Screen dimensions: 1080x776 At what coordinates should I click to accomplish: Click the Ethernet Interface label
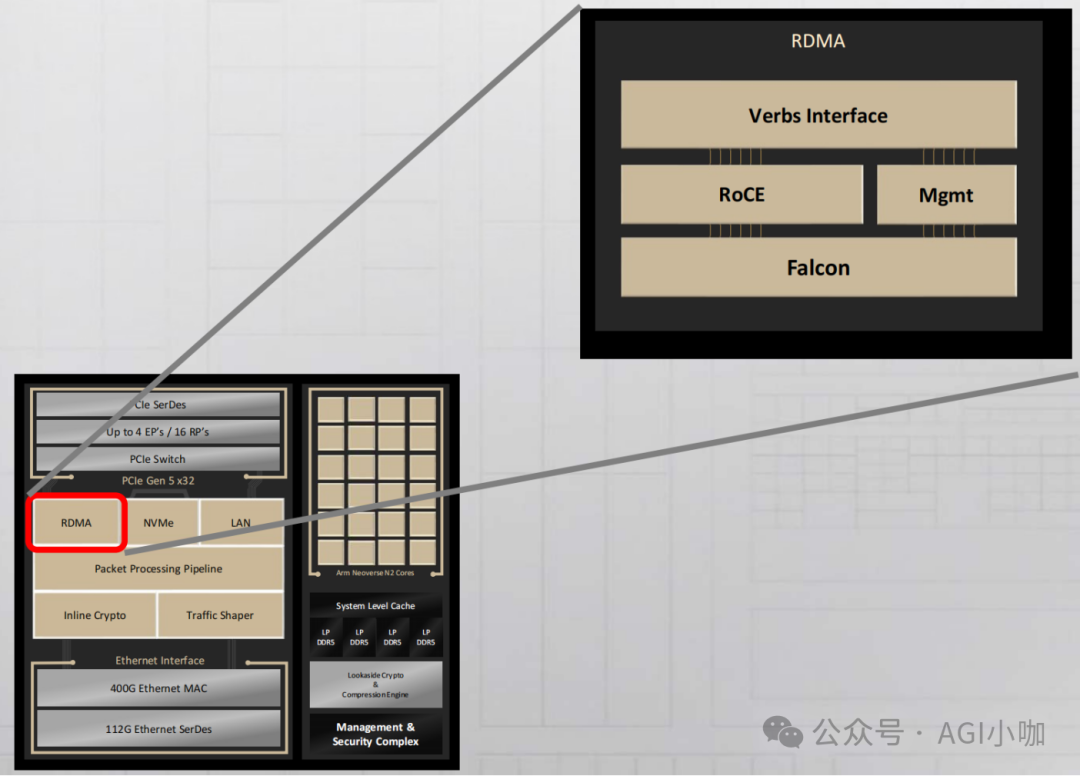click(x=160, y=660)
